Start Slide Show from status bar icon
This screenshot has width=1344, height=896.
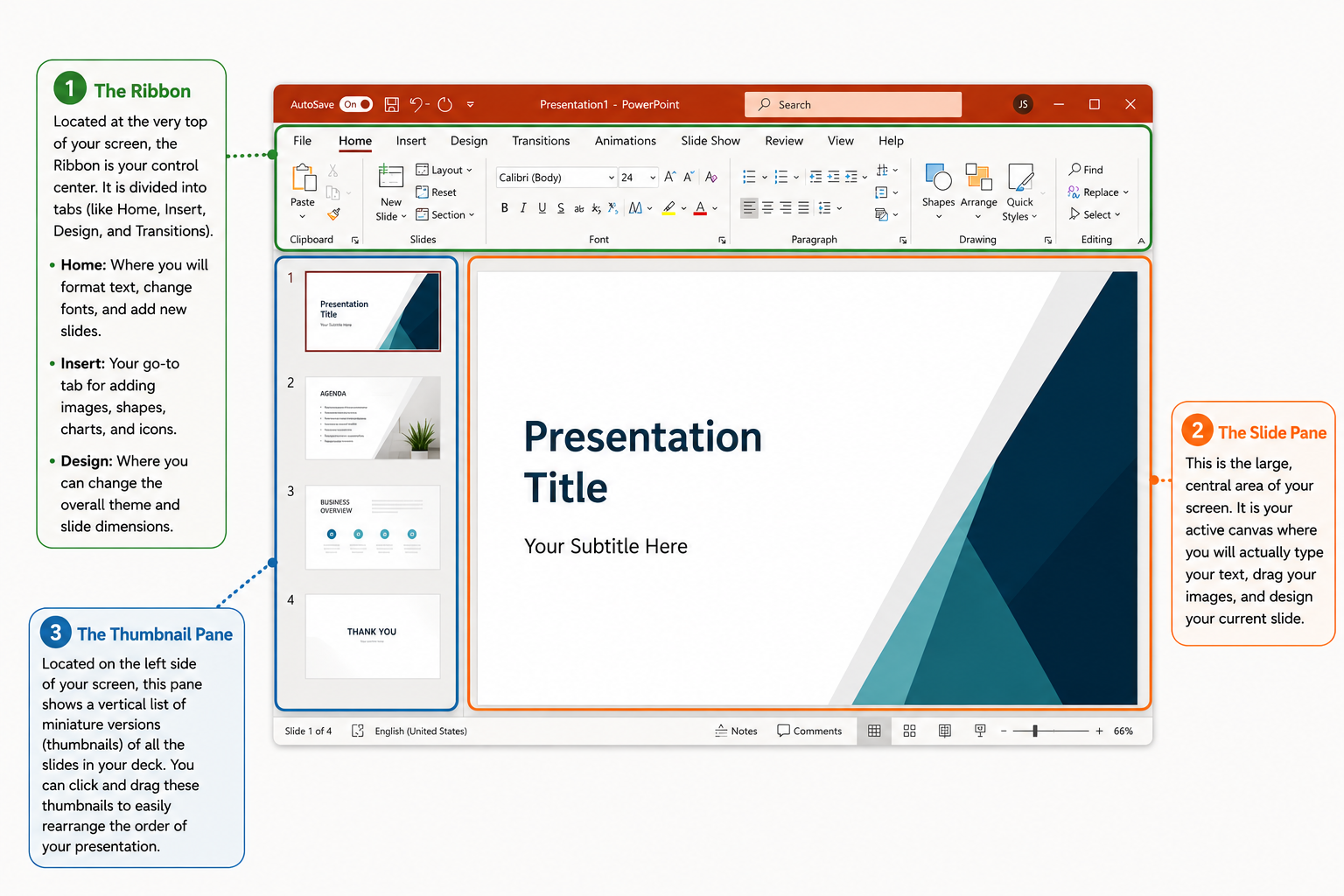click(x=980, y=731)
